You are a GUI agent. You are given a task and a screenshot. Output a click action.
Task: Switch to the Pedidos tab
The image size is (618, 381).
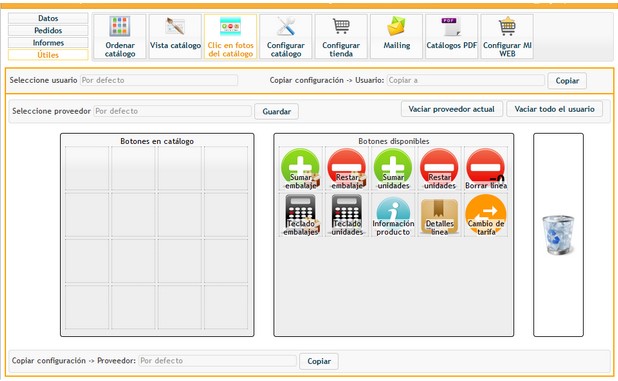click(48, 30)
